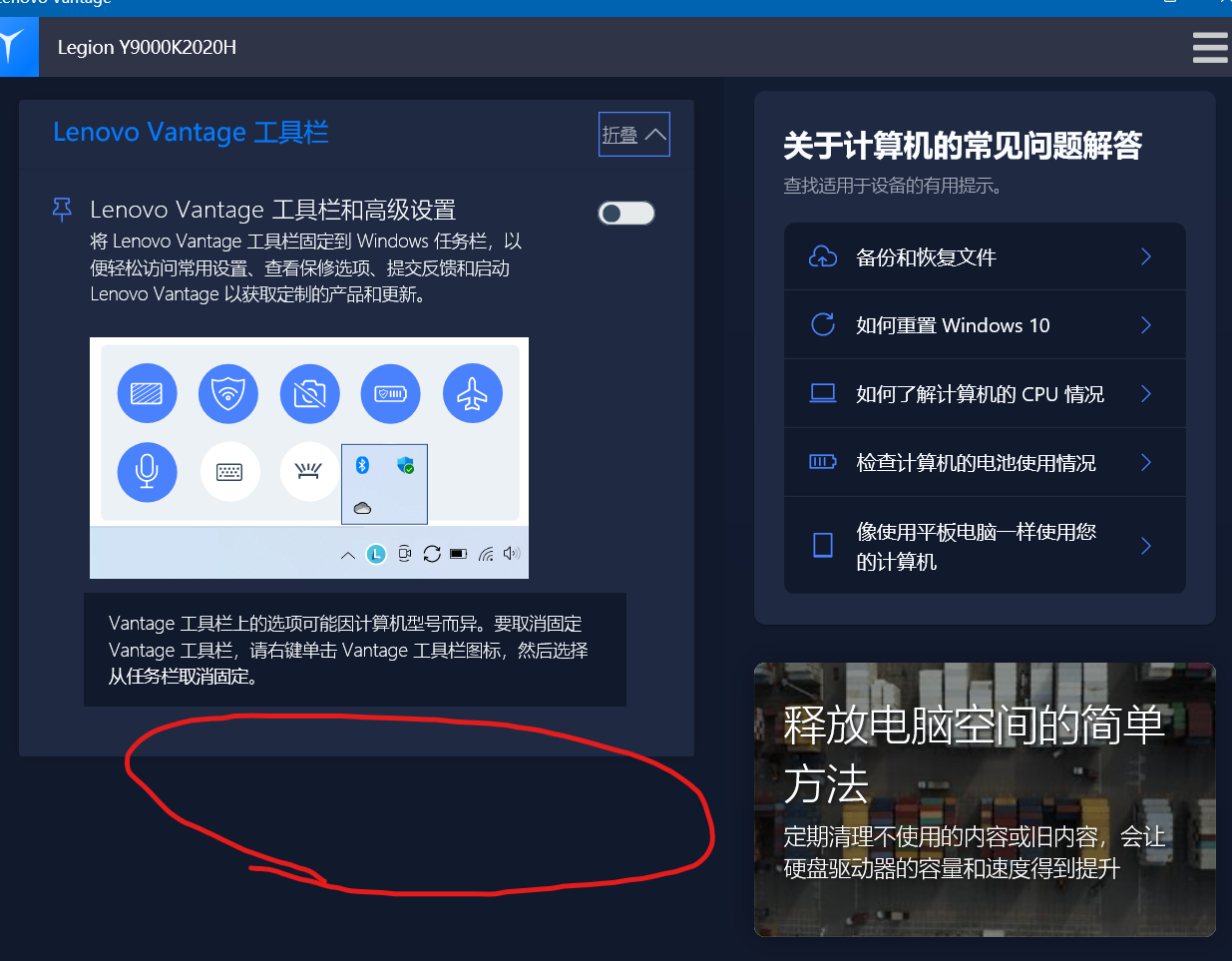Open the 备份和恢复文件 link
The height and width of the screenshot is (961, 1232).
(x=985, y=256)
